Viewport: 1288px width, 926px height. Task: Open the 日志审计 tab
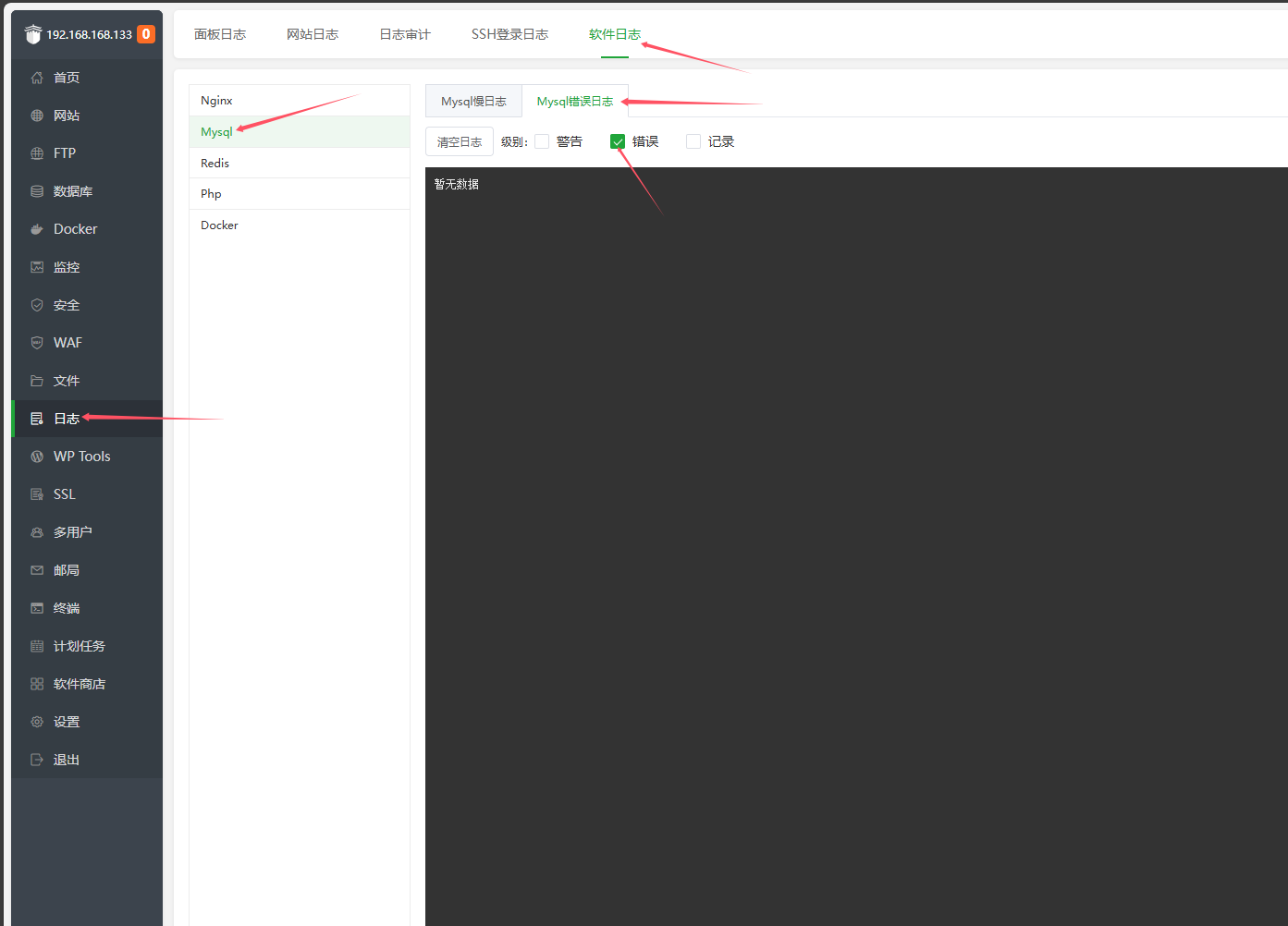(x=405, y=34)
